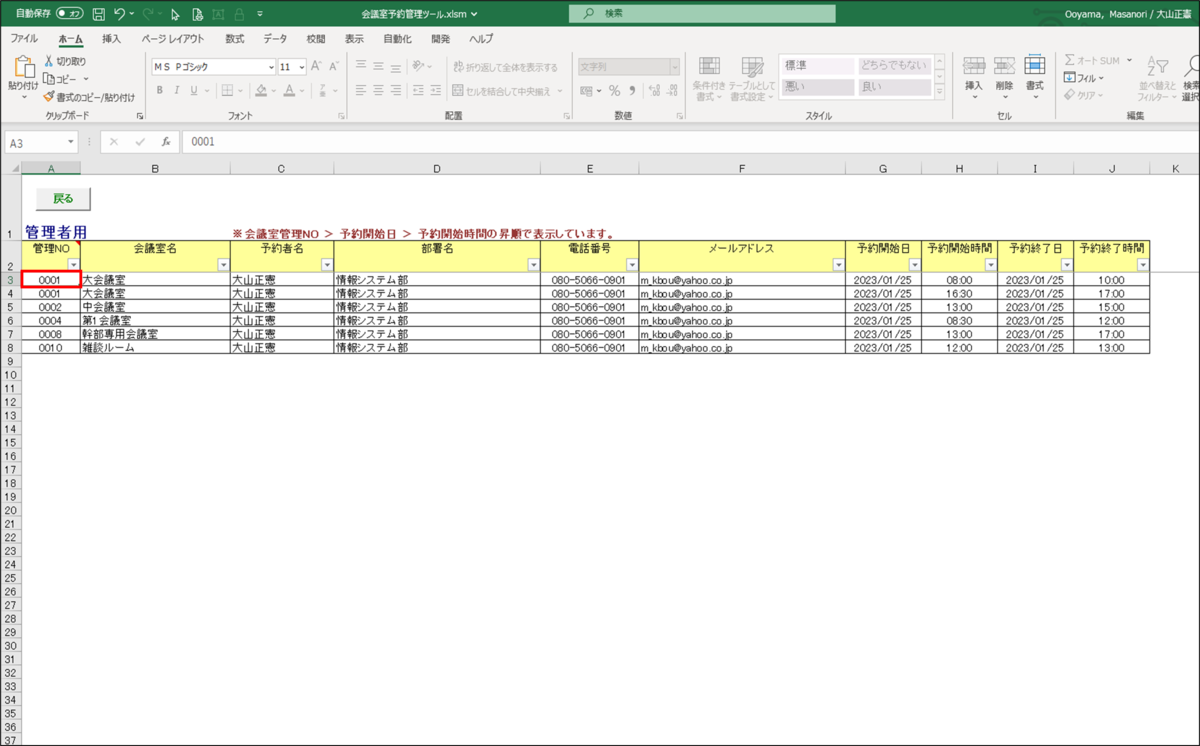Click the Percent style icon
Image resolution: width=1200 pixels, height=746 pixels.
pyautogui.click(x=614, y=90)
